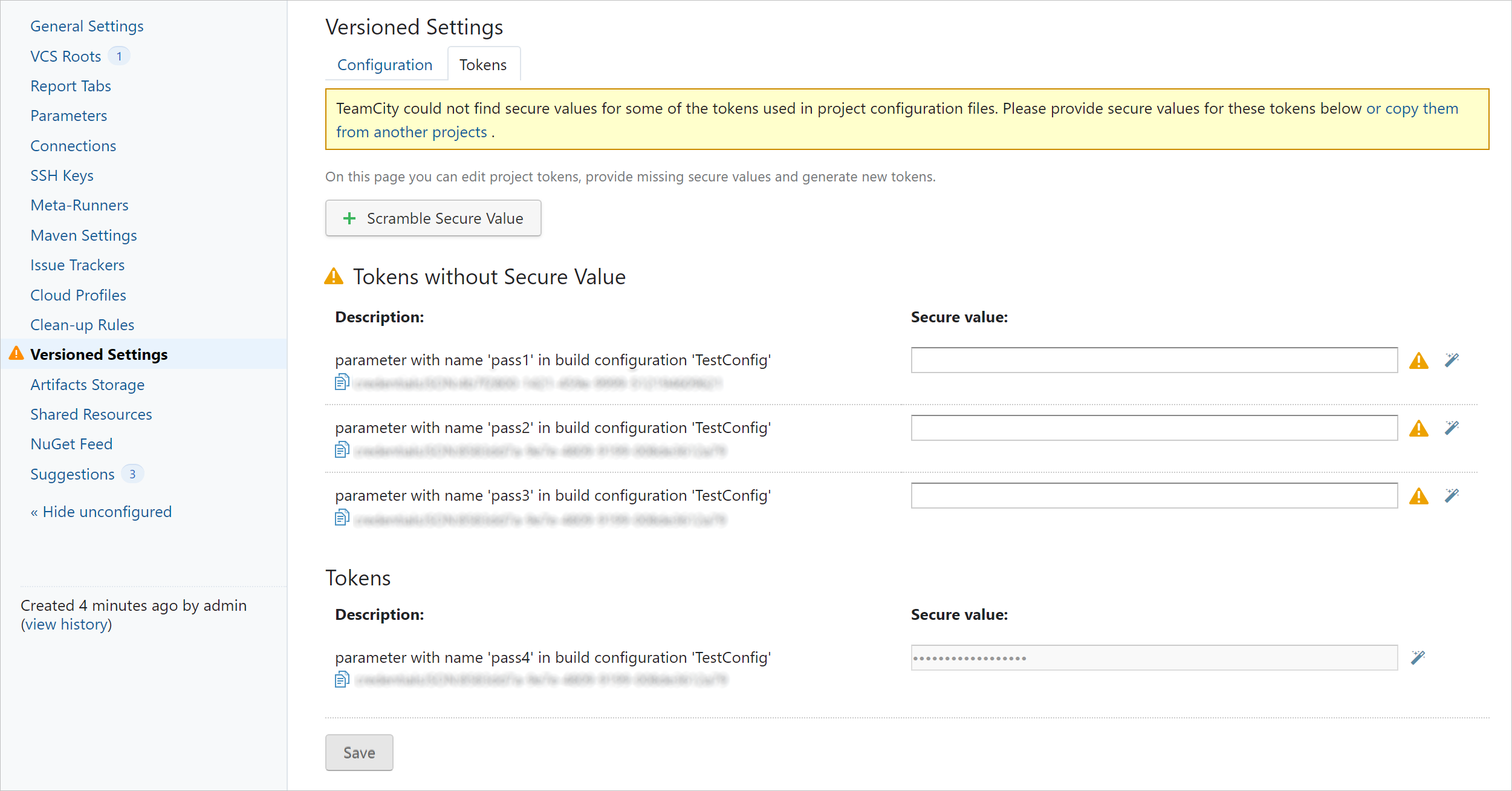Toggle Hide unconfigured sidebar section
Image resolution: width=1512 pixels, height=791 pixels.
pos(99,511)
